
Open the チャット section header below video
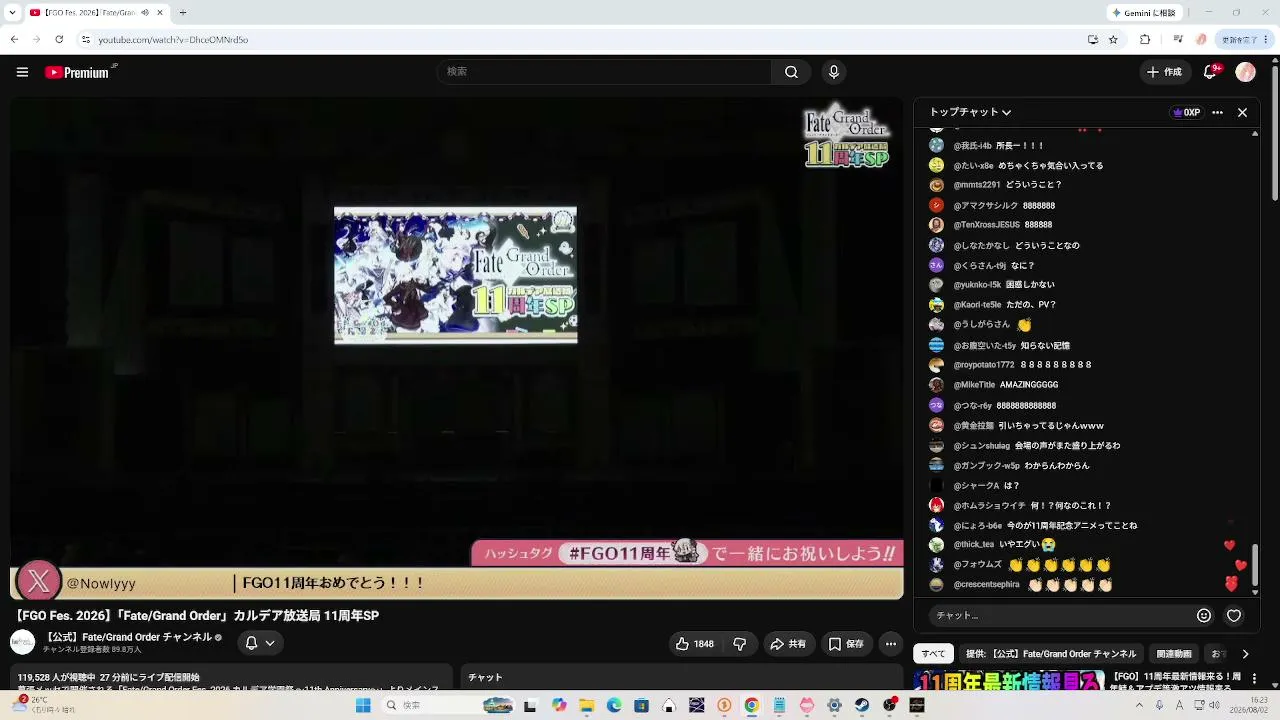pyautogui.click(x=485, y=678)
